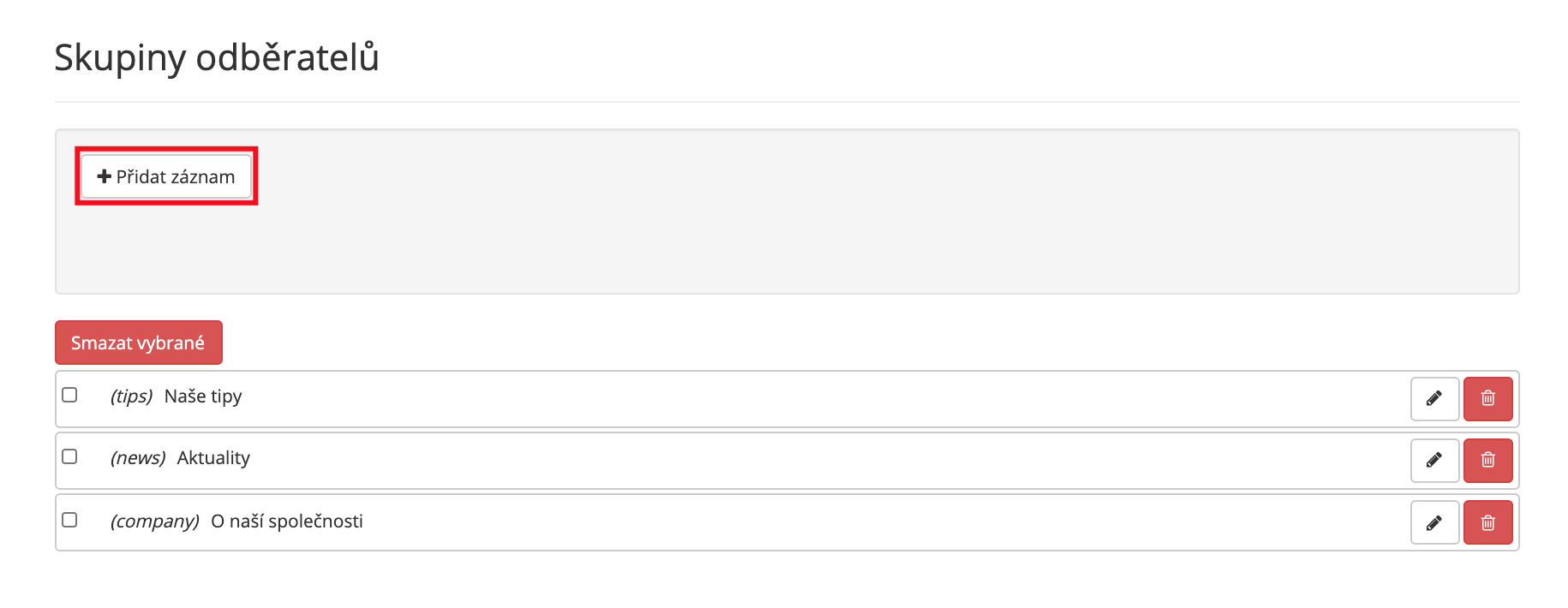Image resolution: width=1568 pixels, height=608 pixels.
Task: Open edit pencil for Aktuality row
Action: (x=1434, y=461)
